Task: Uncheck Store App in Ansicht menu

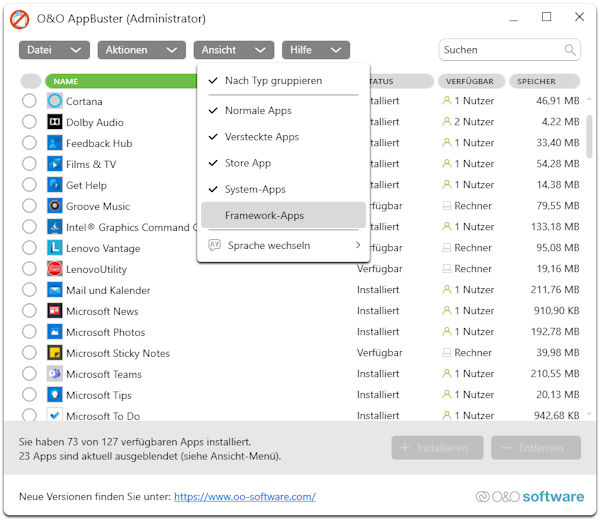Action: [283, 163]
